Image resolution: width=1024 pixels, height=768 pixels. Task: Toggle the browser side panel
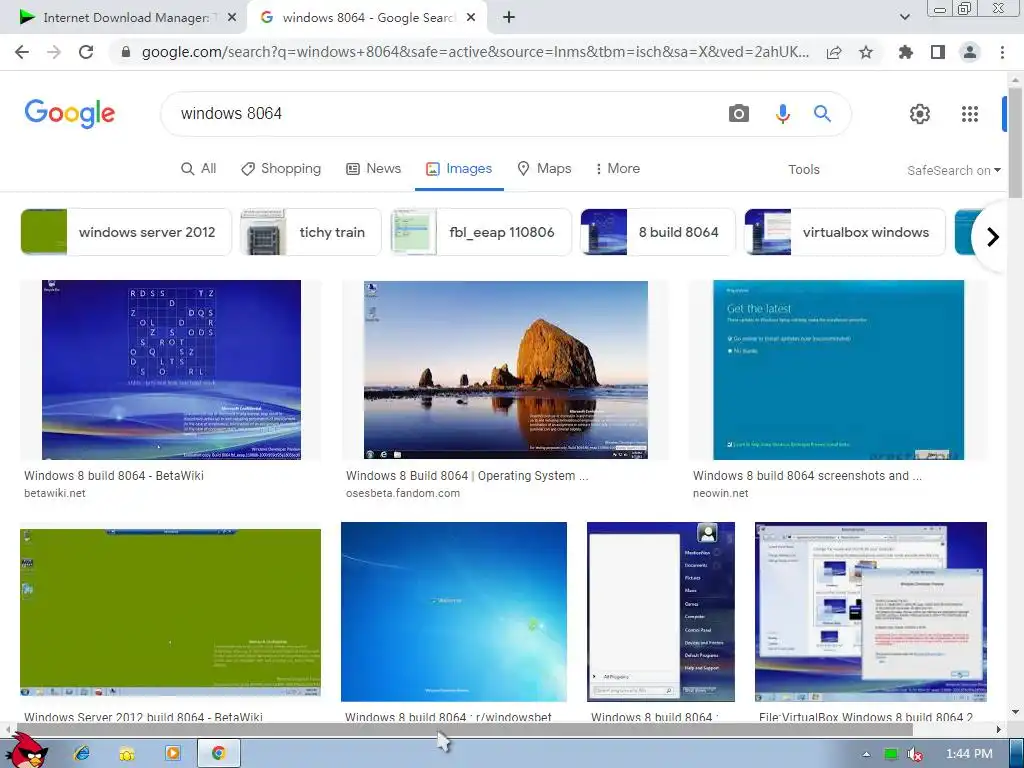(938, 52)
